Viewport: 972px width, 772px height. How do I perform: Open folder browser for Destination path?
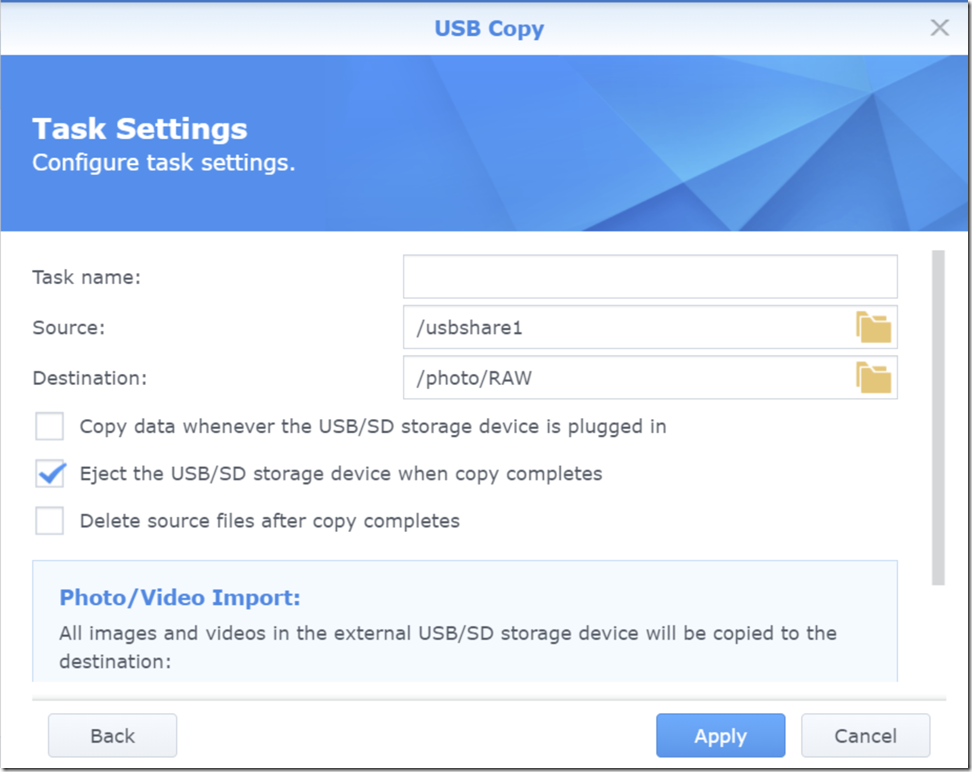coord(873,378)
